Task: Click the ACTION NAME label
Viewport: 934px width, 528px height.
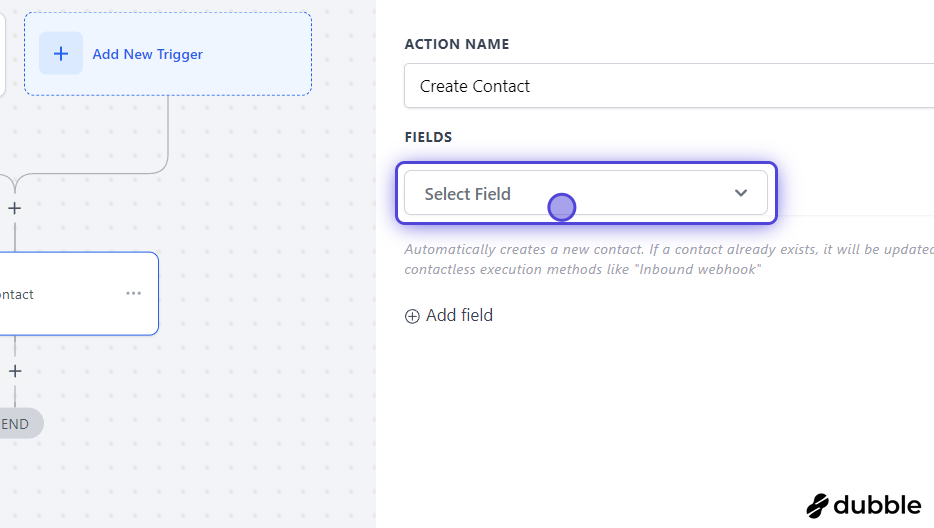Action: 457,44
